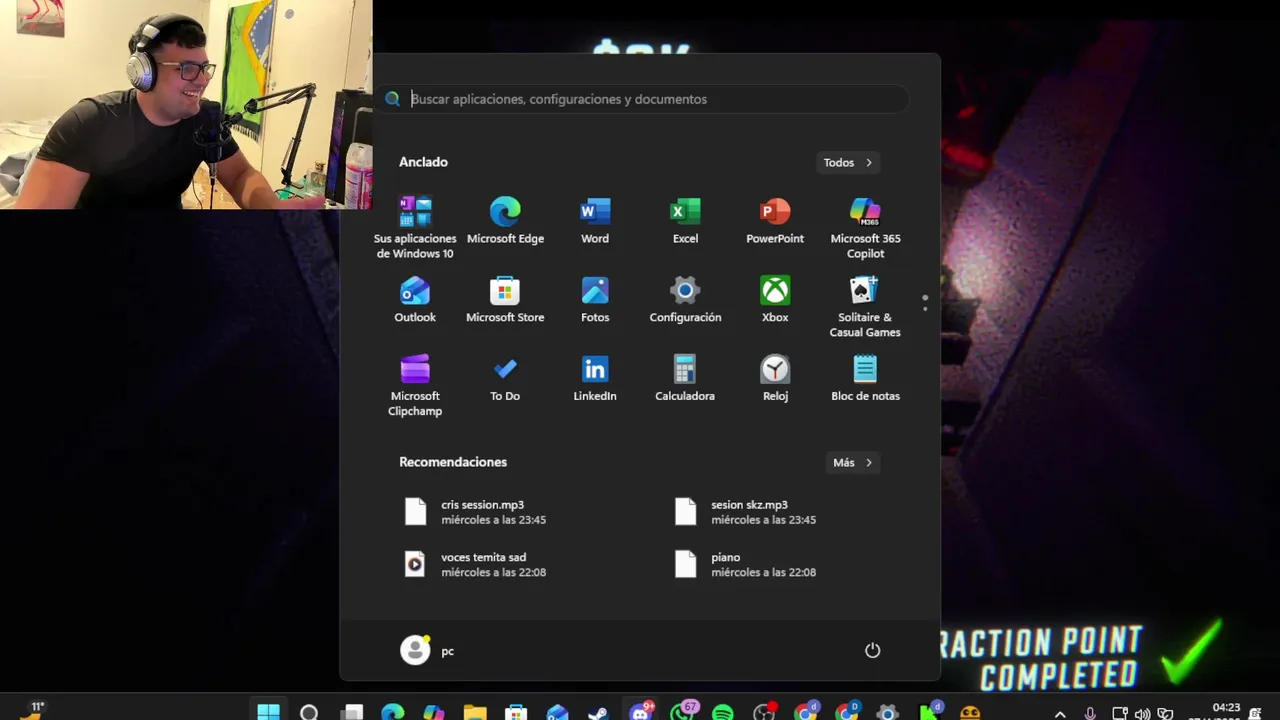
Task: Launch Calculadora
Action: click(685, 379)
